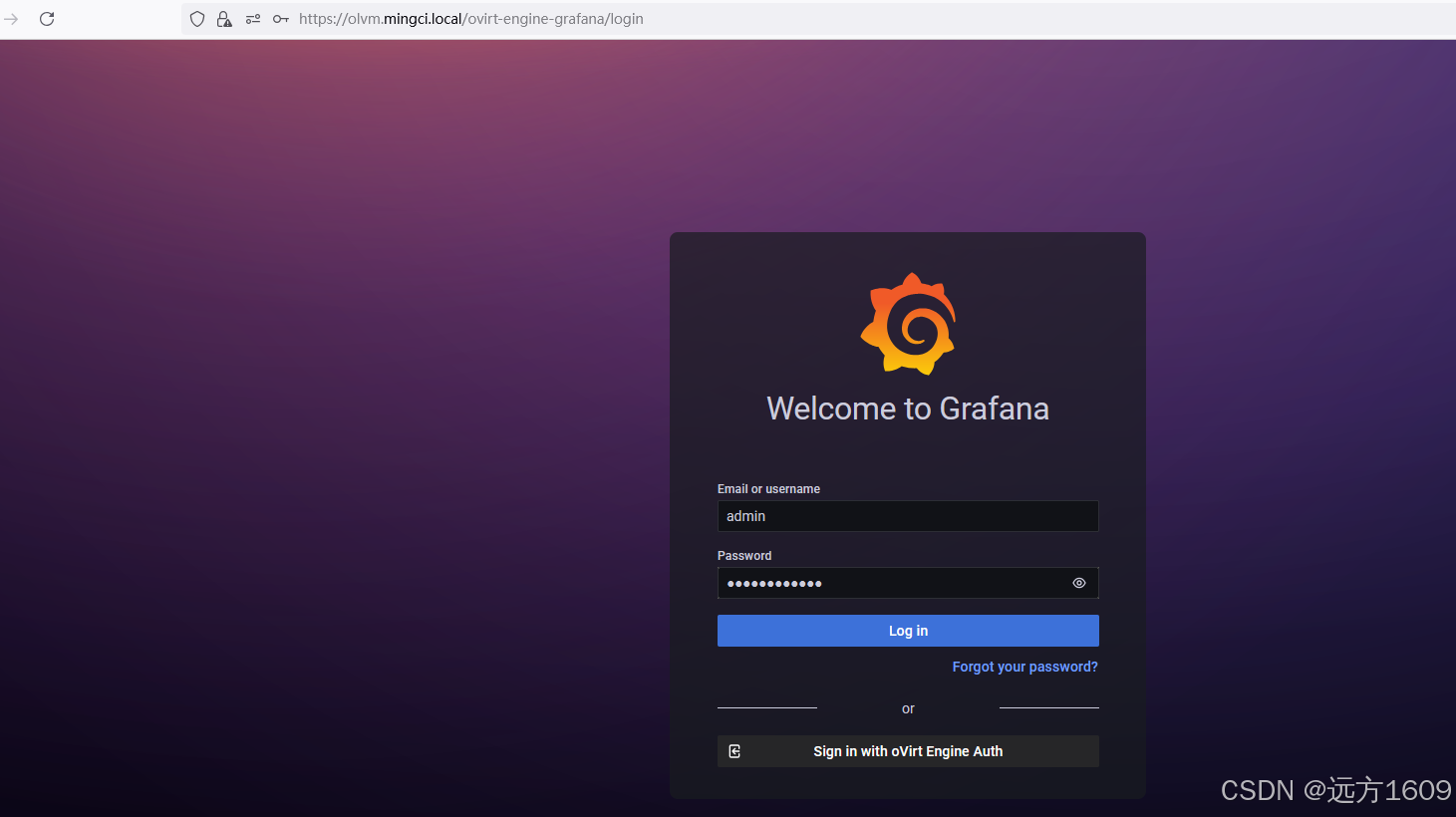The width and height of the screenshot is (1456, 817).
Task: Click the key saved-password icon
Action: pyautogui.click(x=281, y=19)
